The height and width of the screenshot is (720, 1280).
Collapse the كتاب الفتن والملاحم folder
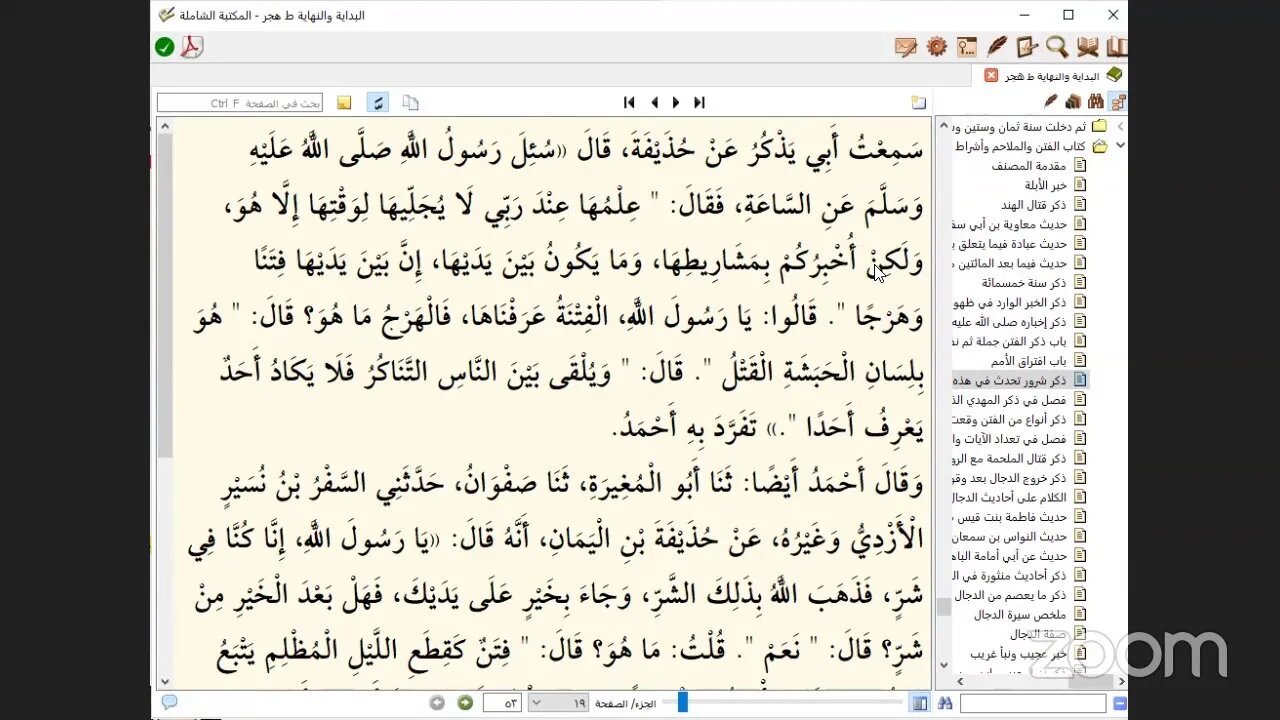tap(1120, 146)
